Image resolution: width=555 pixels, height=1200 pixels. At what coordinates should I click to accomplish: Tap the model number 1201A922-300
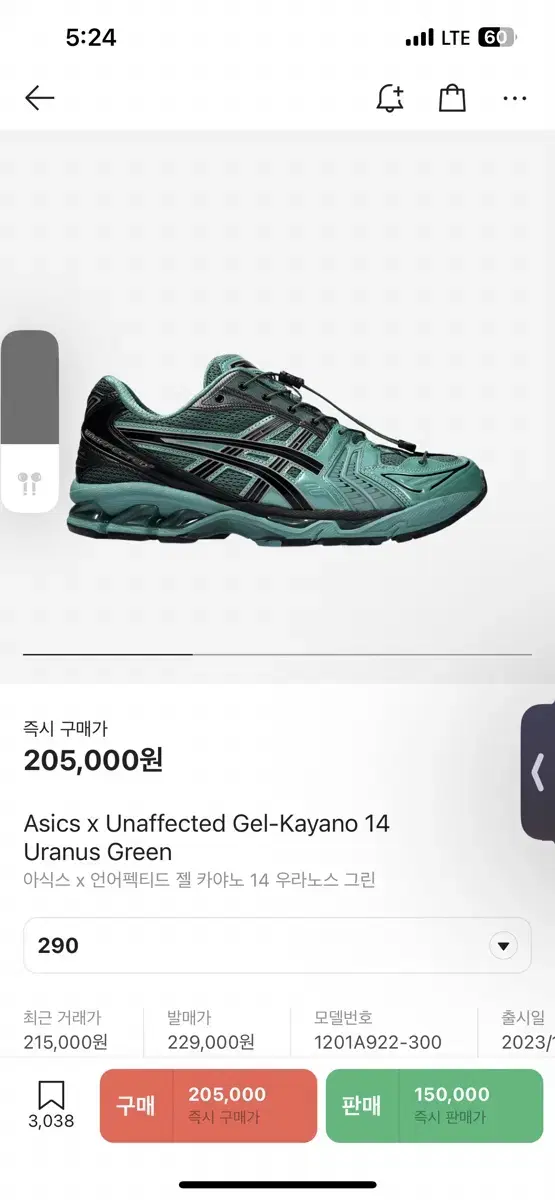378,1042
